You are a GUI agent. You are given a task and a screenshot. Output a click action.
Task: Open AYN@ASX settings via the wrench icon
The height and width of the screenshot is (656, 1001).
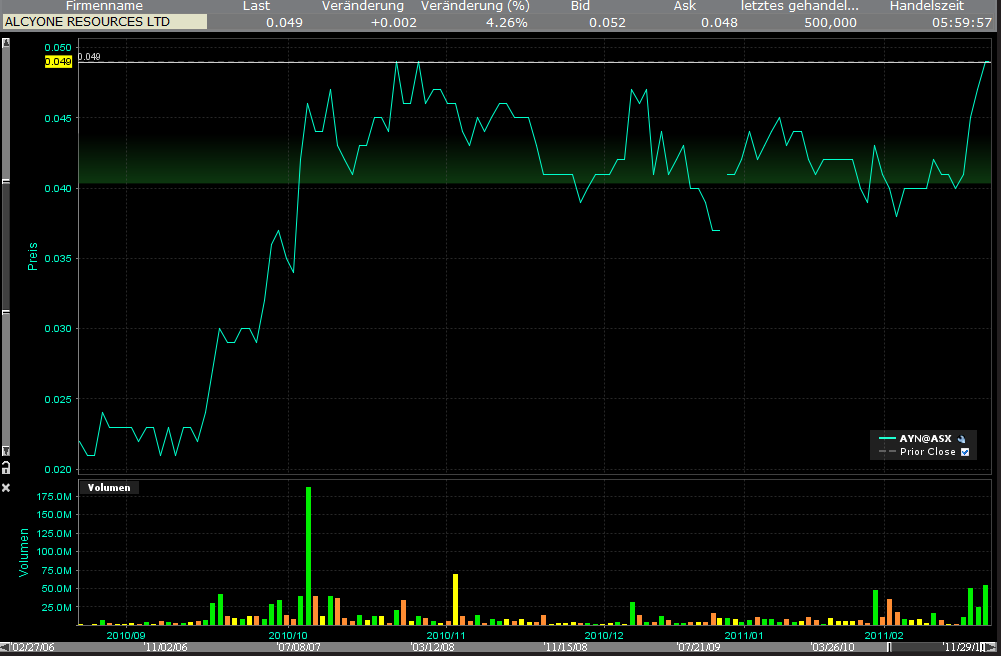pos(962,438)
